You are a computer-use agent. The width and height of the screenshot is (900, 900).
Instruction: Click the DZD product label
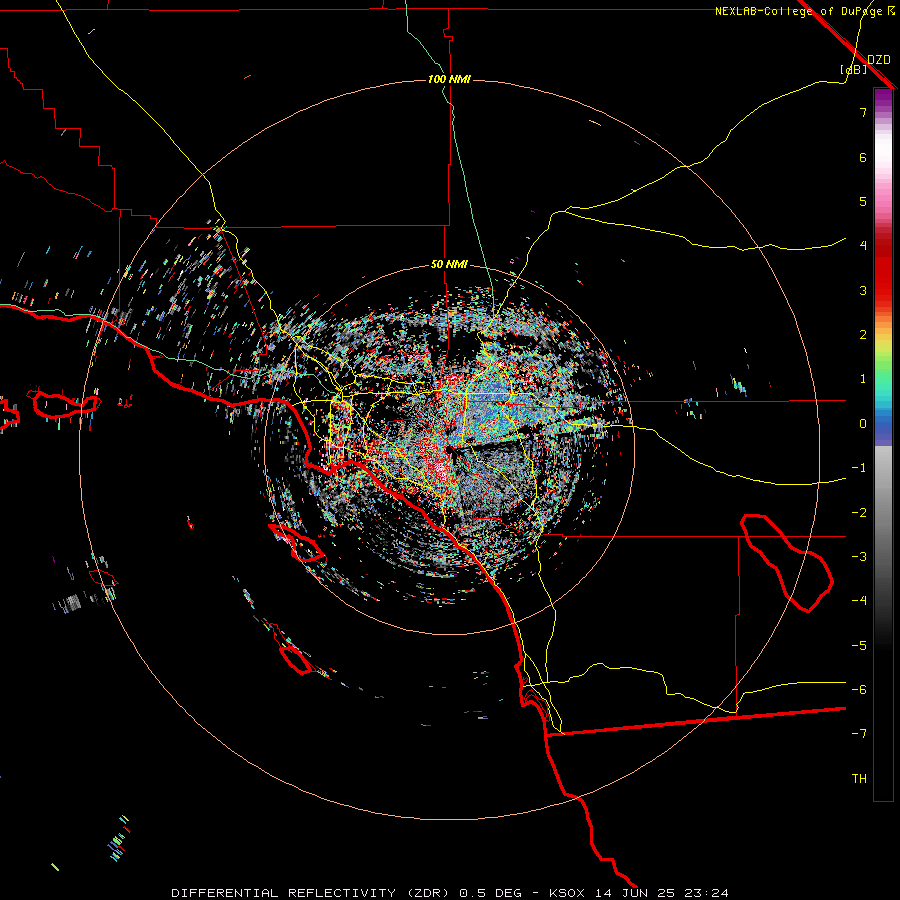point(879,59)
